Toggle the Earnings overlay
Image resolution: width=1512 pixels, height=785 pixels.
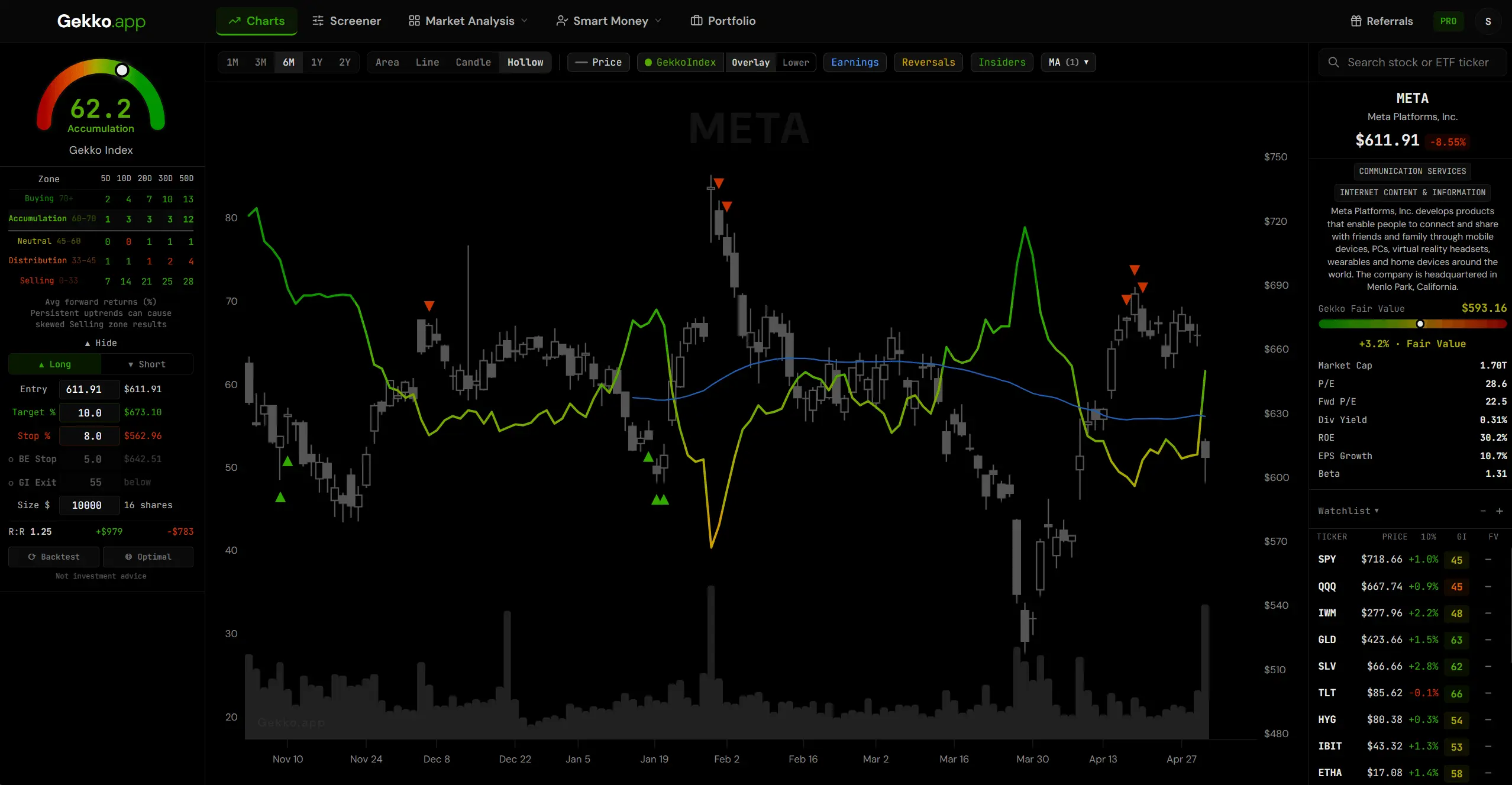click(855, 62)
